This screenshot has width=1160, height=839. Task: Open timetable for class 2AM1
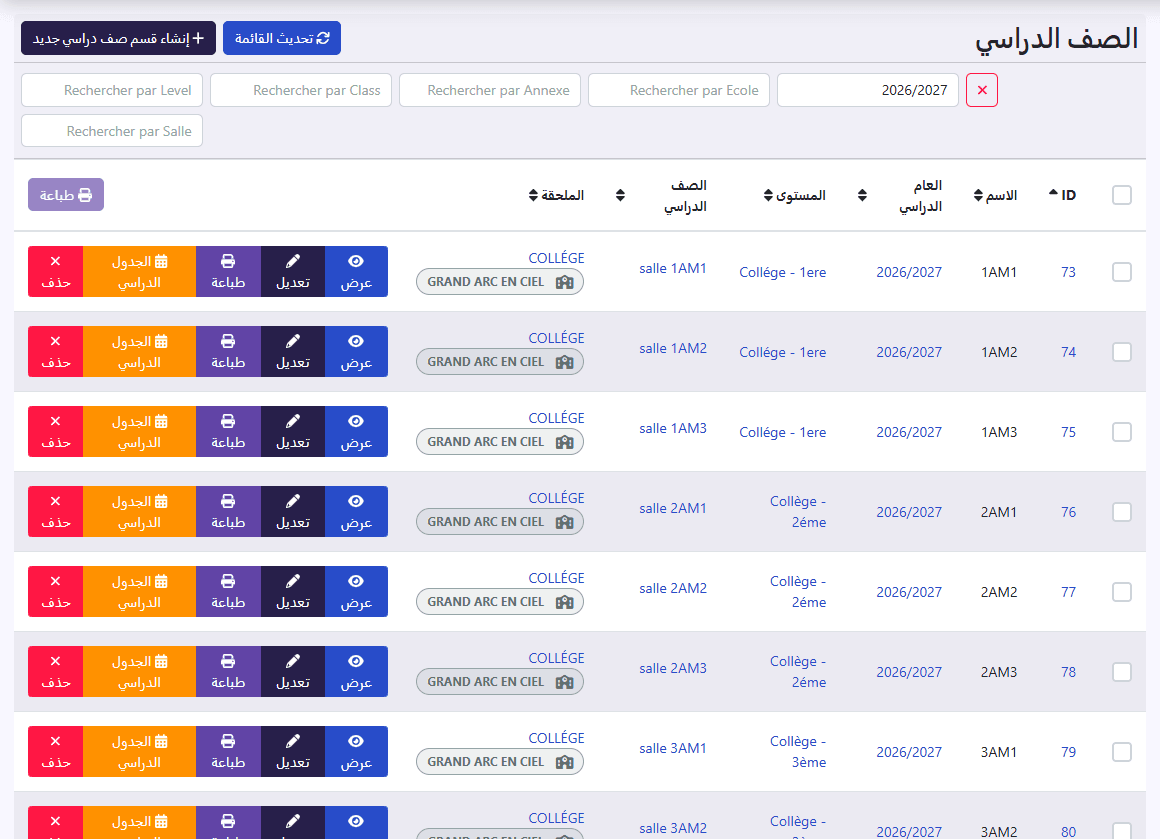coord(140,511)
